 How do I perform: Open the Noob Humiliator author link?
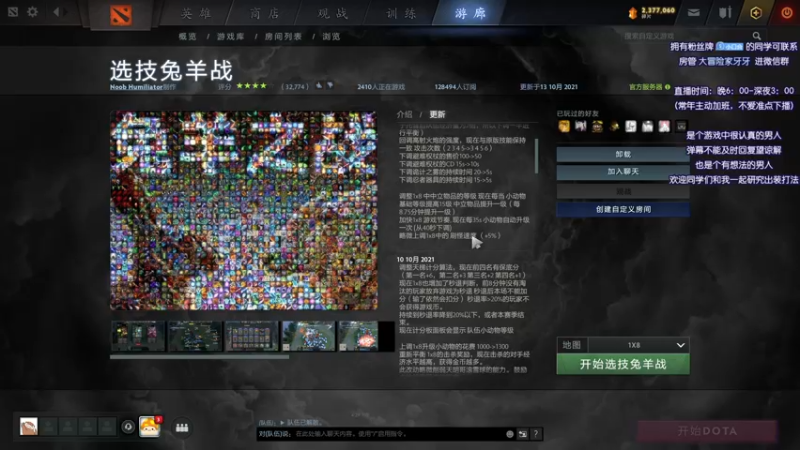[136, 87]
